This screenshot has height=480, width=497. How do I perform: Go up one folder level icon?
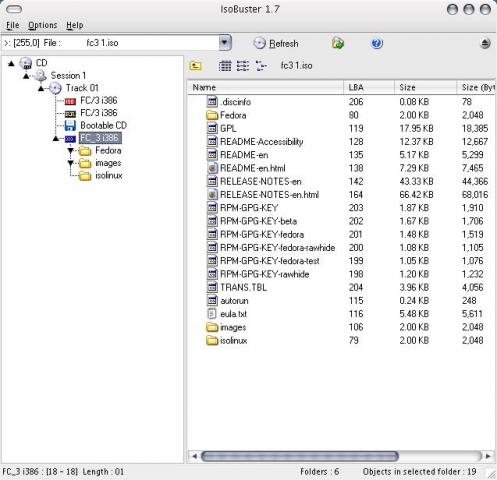195,66
